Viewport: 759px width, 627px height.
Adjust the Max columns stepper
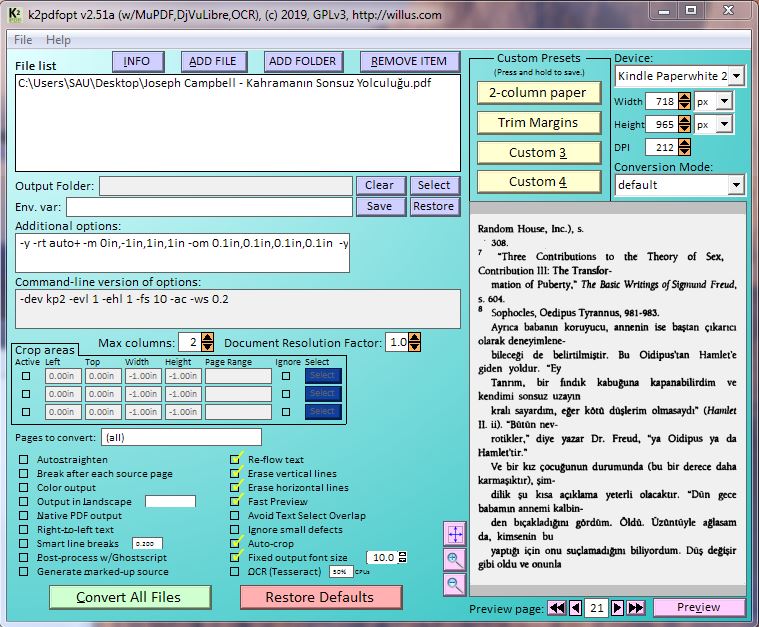click(207, 342)
